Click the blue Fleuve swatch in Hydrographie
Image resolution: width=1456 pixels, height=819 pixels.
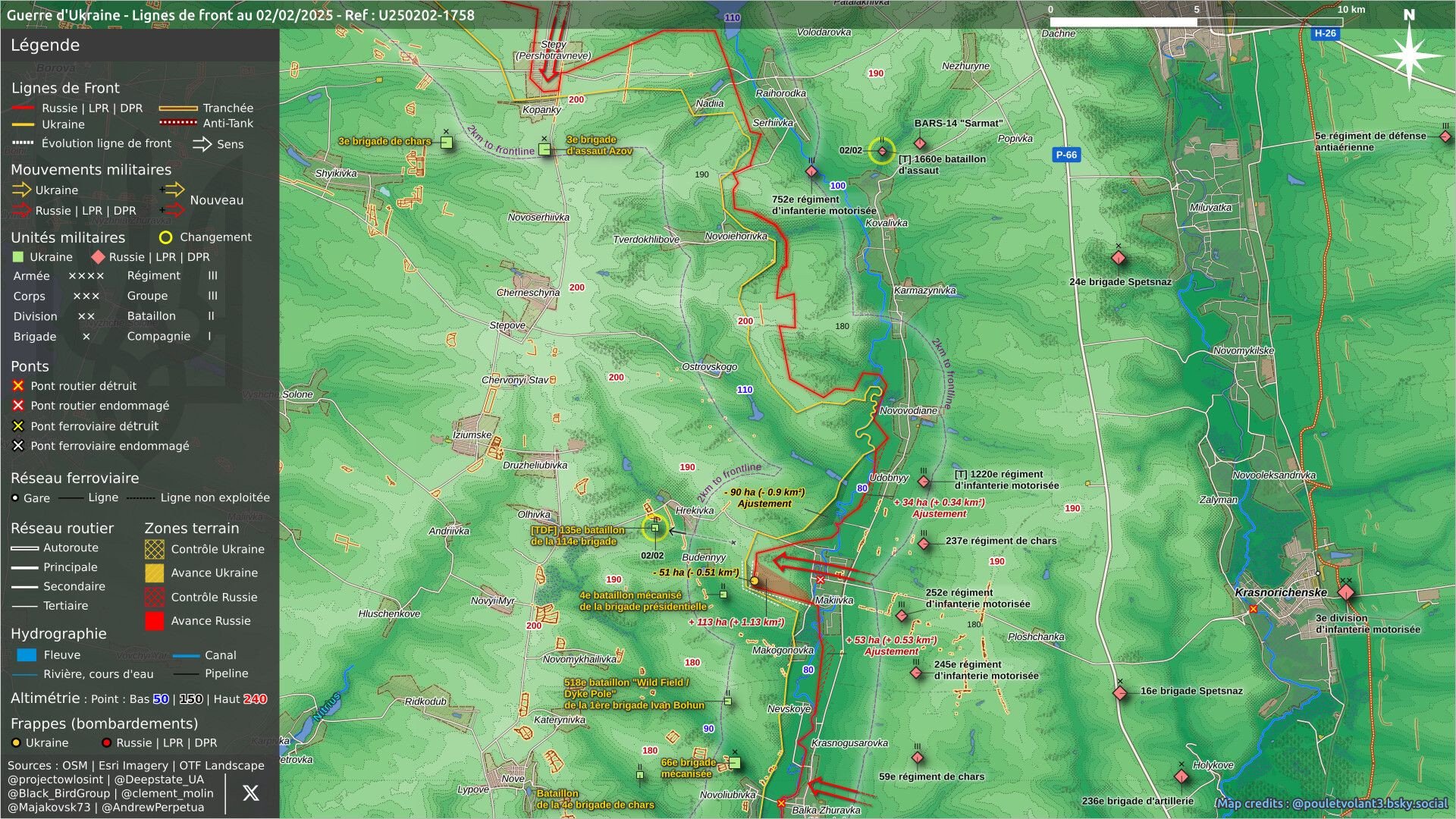tap(27, 655)
